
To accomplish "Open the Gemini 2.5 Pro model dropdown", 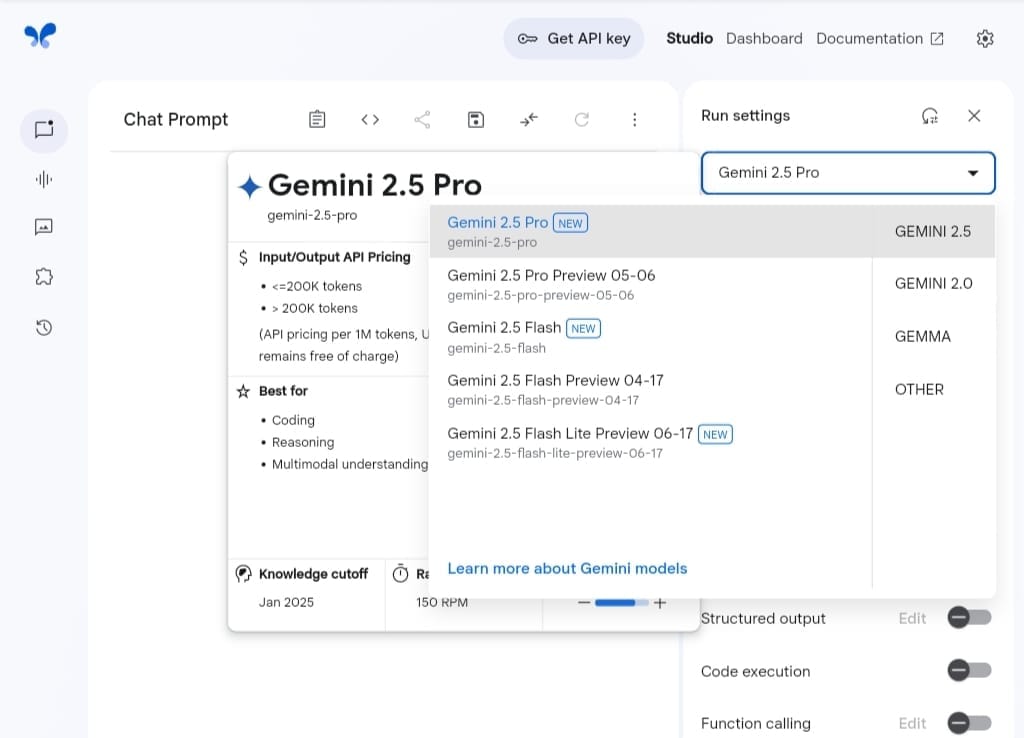I will click(x=848, y=173).
